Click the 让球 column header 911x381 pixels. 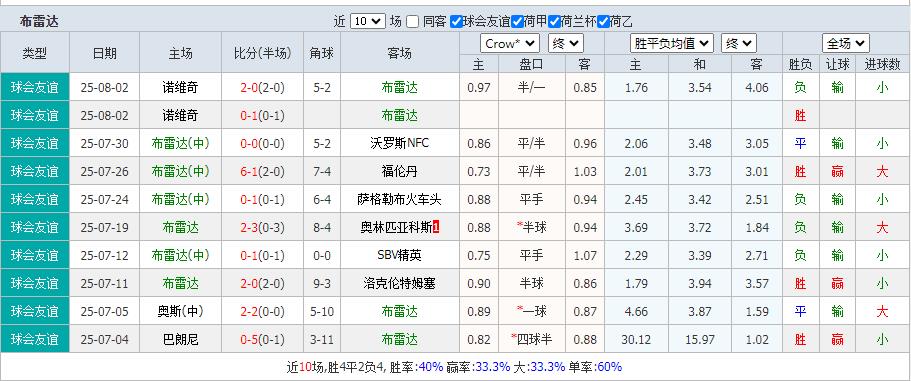(x=837, y=64)
